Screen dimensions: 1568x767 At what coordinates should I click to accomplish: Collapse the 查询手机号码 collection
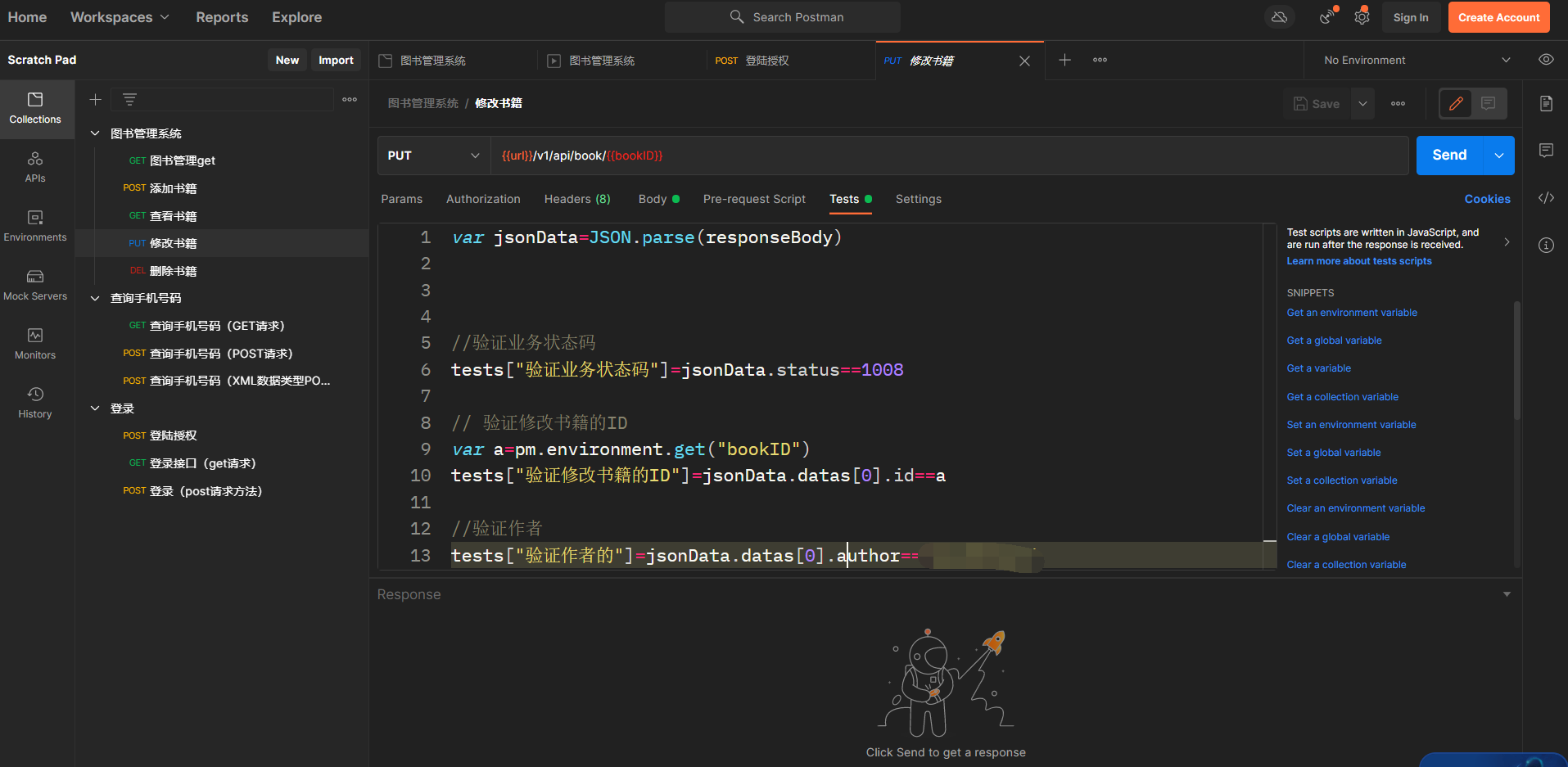click(95, 298)
